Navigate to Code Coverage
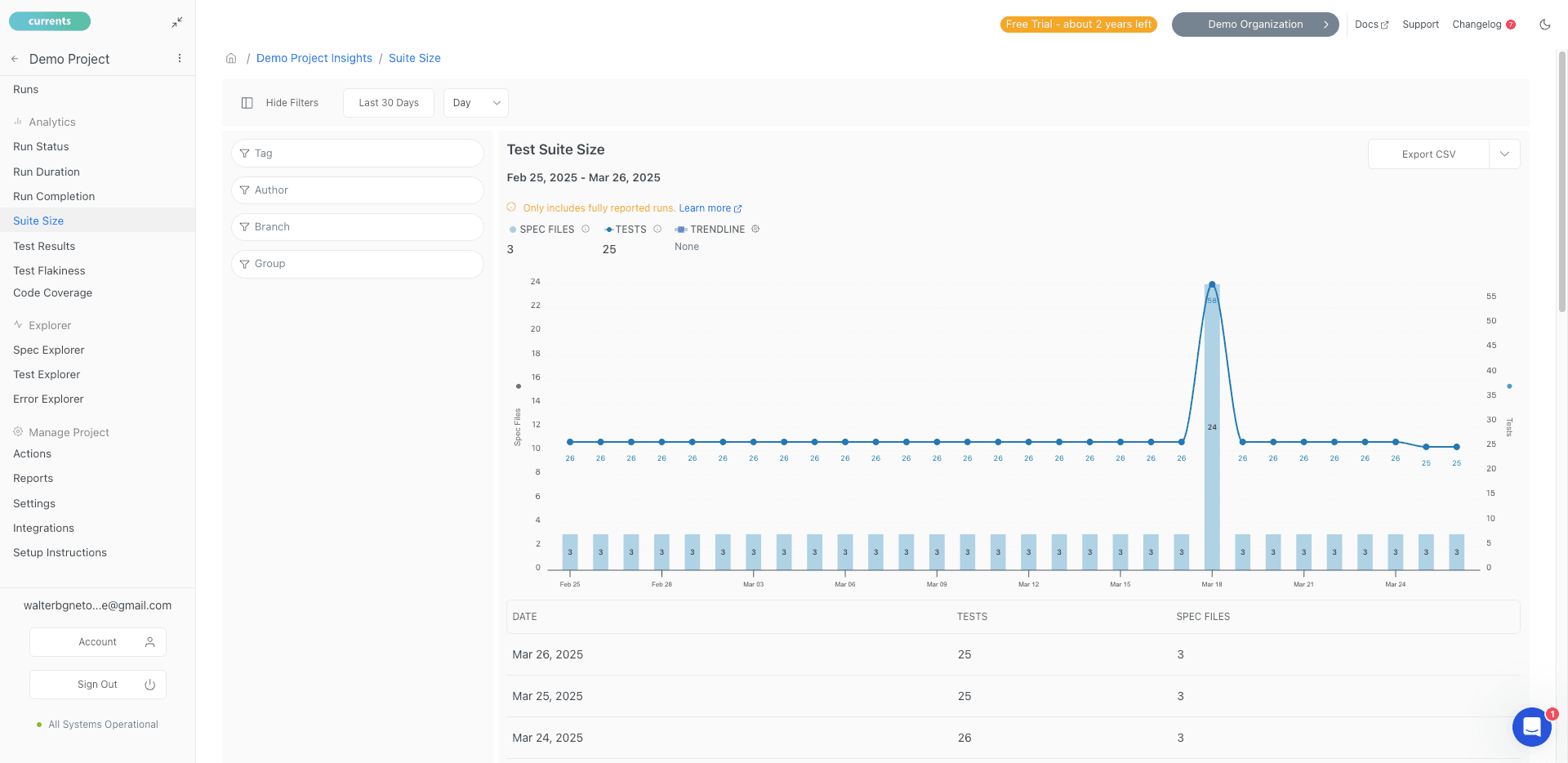1568x763 pixels. [52, 293]
